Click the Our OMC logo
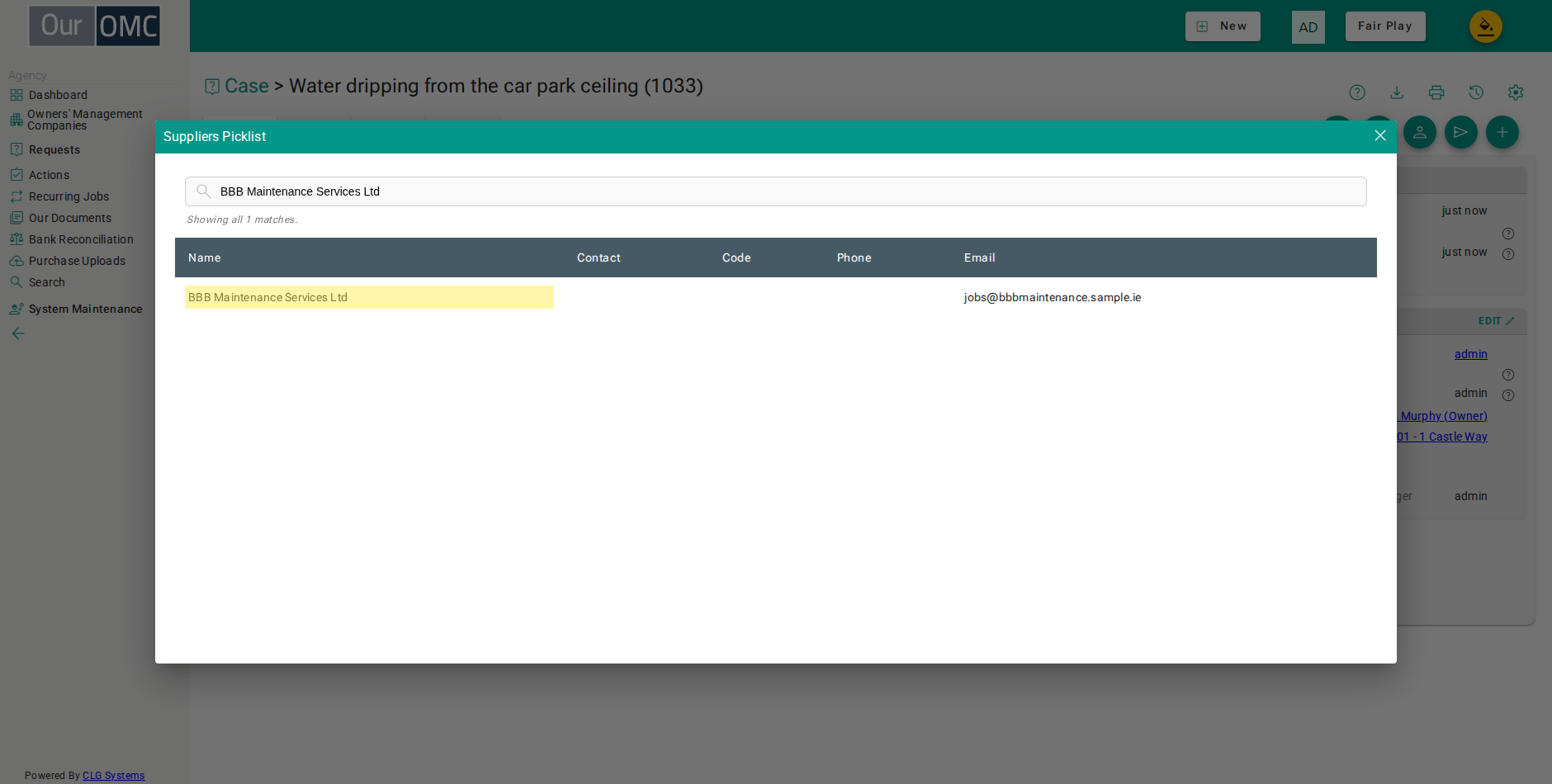This screenshot has width=1552, height=784. click(x=95, y=26)
